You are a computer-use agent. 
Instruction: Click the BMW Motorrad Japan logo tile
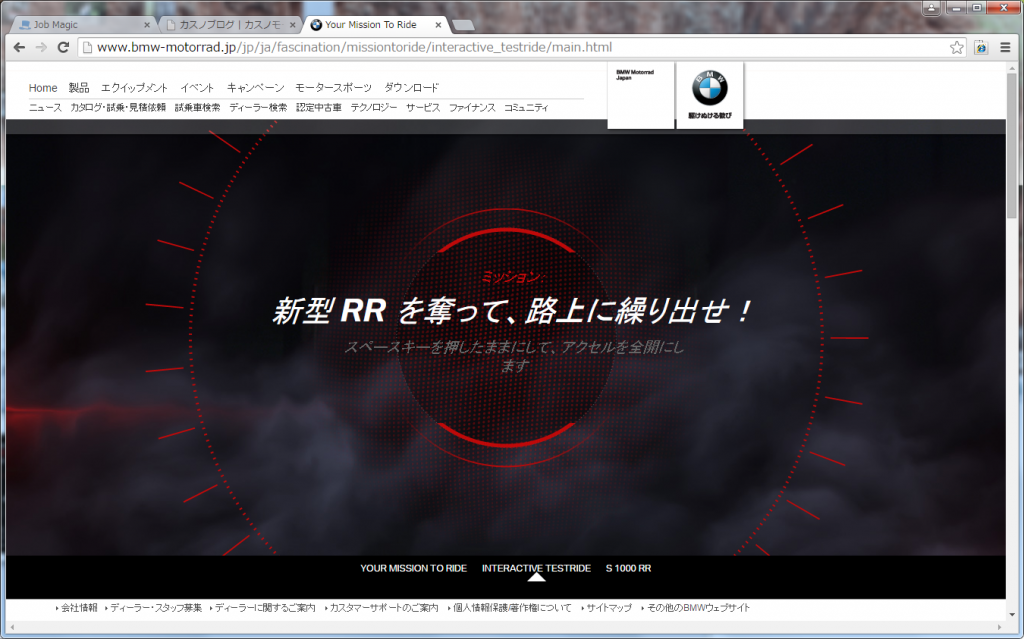pyautogui.click(x=641, y=95)
